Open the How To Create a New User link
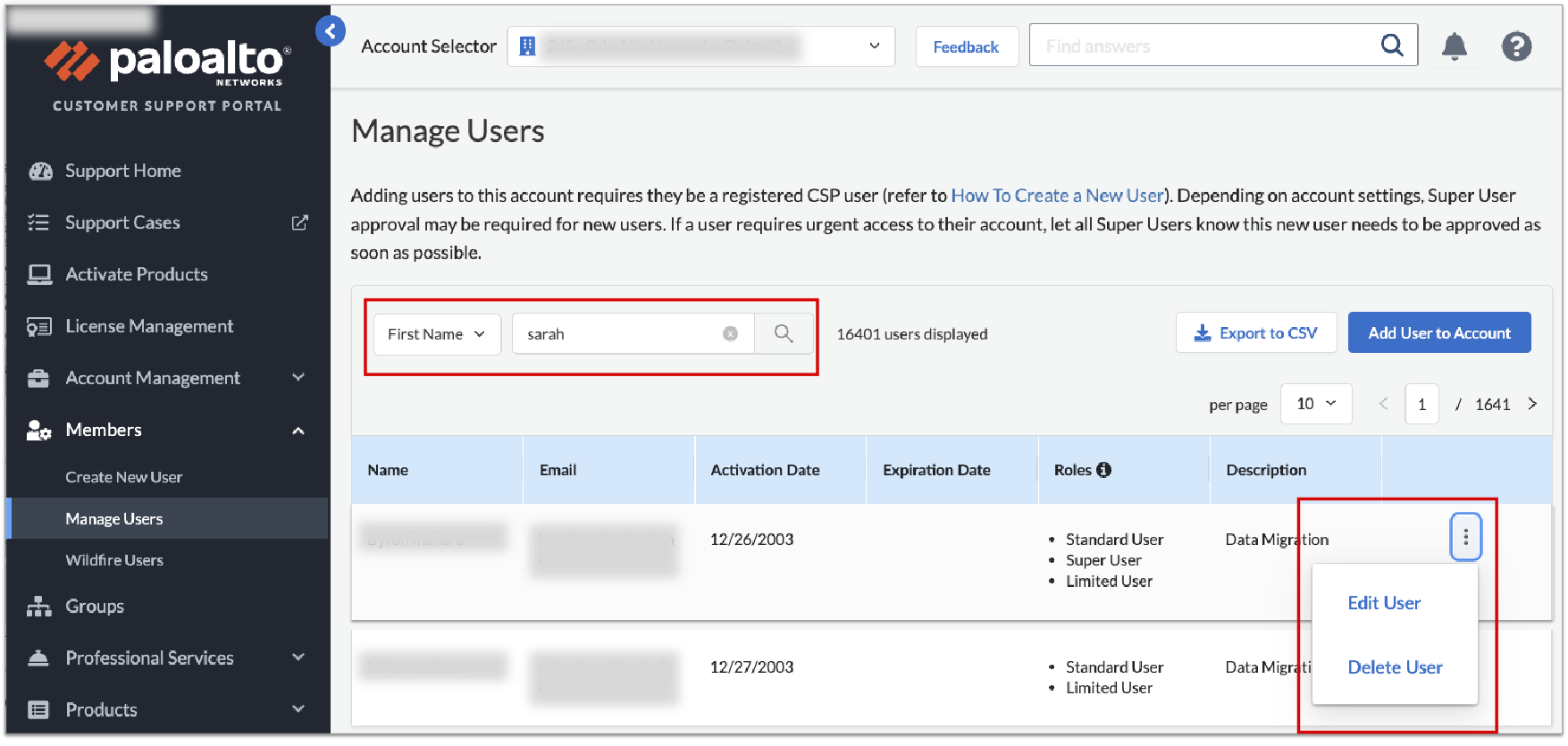Image resolution: width=1568 pixels, height=746 pixels. (1057, 196)
